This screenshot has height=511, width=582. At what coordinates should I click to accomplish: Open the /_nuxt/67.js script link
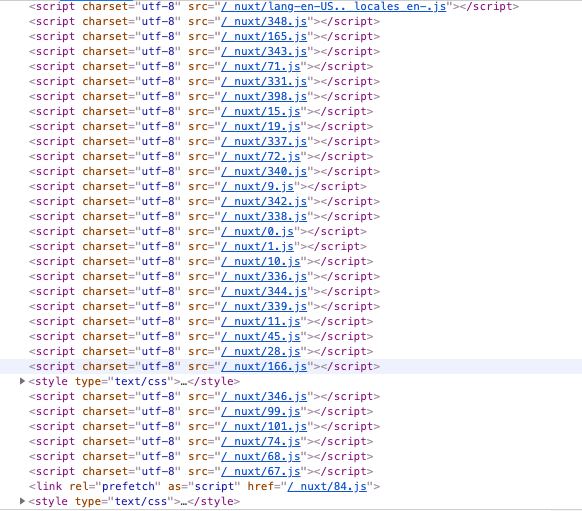(x=261, y=471)
